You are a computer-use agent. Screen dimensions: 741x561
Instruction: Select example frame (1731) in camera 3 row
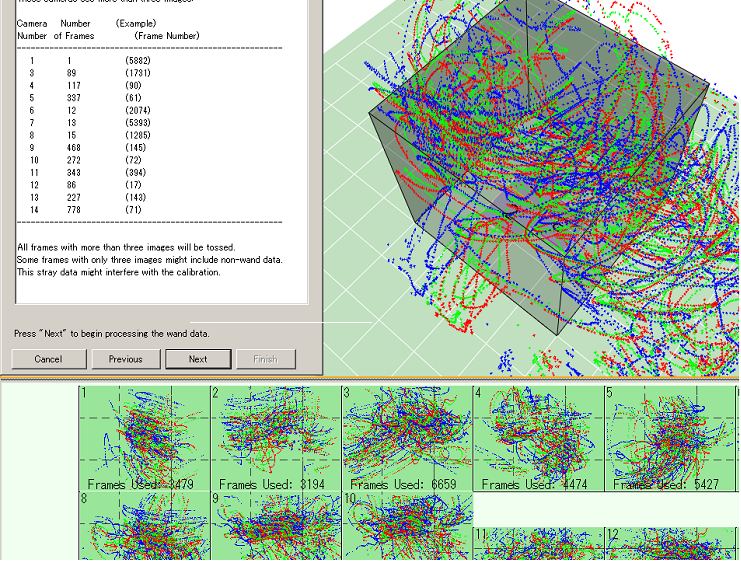click(x=138, y=73)
